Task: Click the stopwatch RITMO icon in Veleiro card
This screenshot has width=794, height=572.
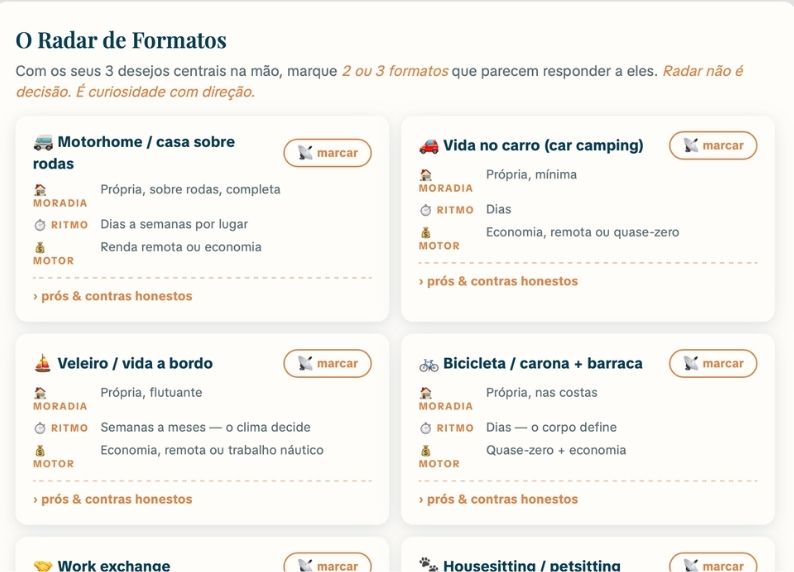Action: [x=40, y=428]
